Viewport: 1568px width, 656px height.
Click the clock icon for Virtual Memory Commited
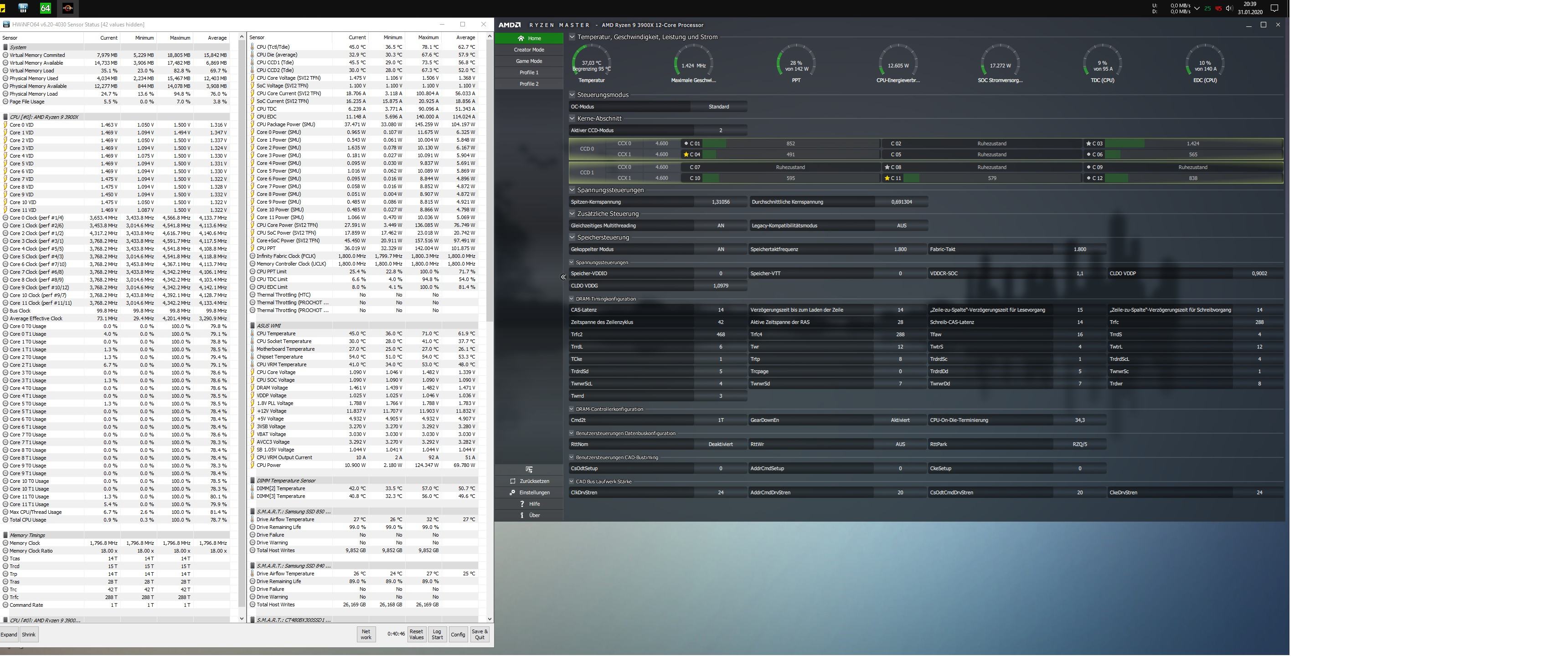point(5,55)
